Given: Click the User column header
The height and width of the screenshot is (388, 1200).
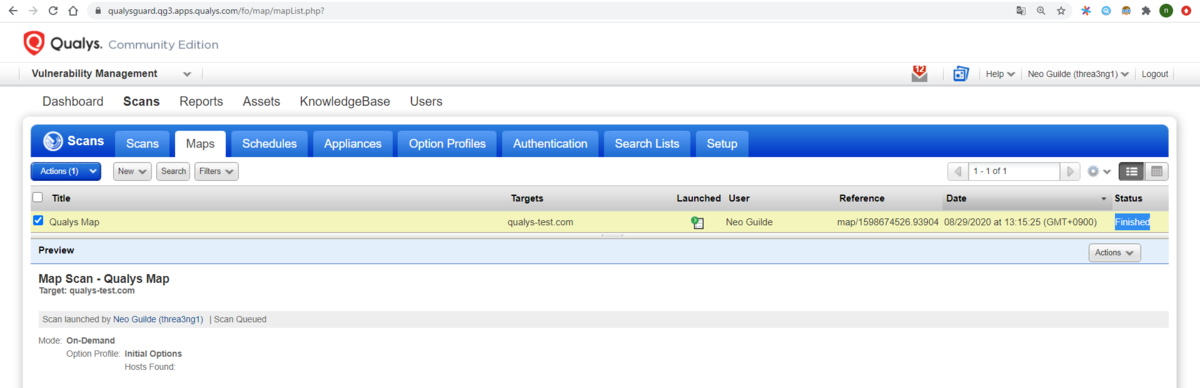Looking at the screenshot, I should point(739,198).
